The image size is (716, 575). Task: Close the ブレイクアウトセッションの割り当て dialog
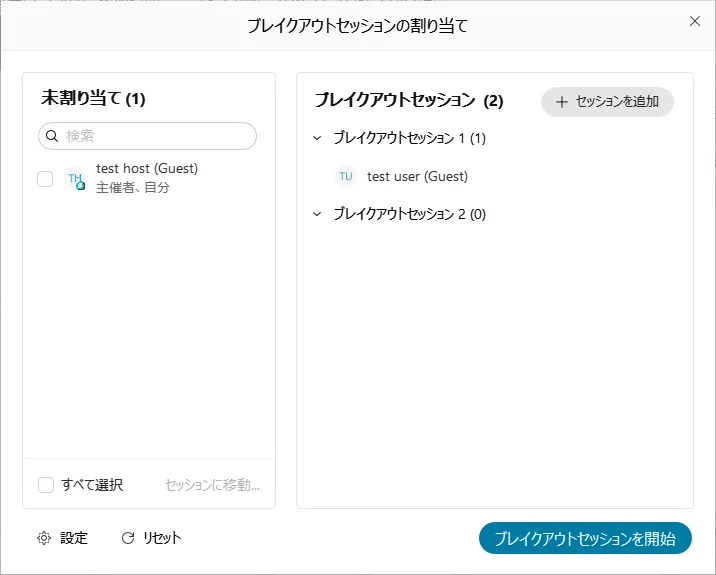pos(695,21)
